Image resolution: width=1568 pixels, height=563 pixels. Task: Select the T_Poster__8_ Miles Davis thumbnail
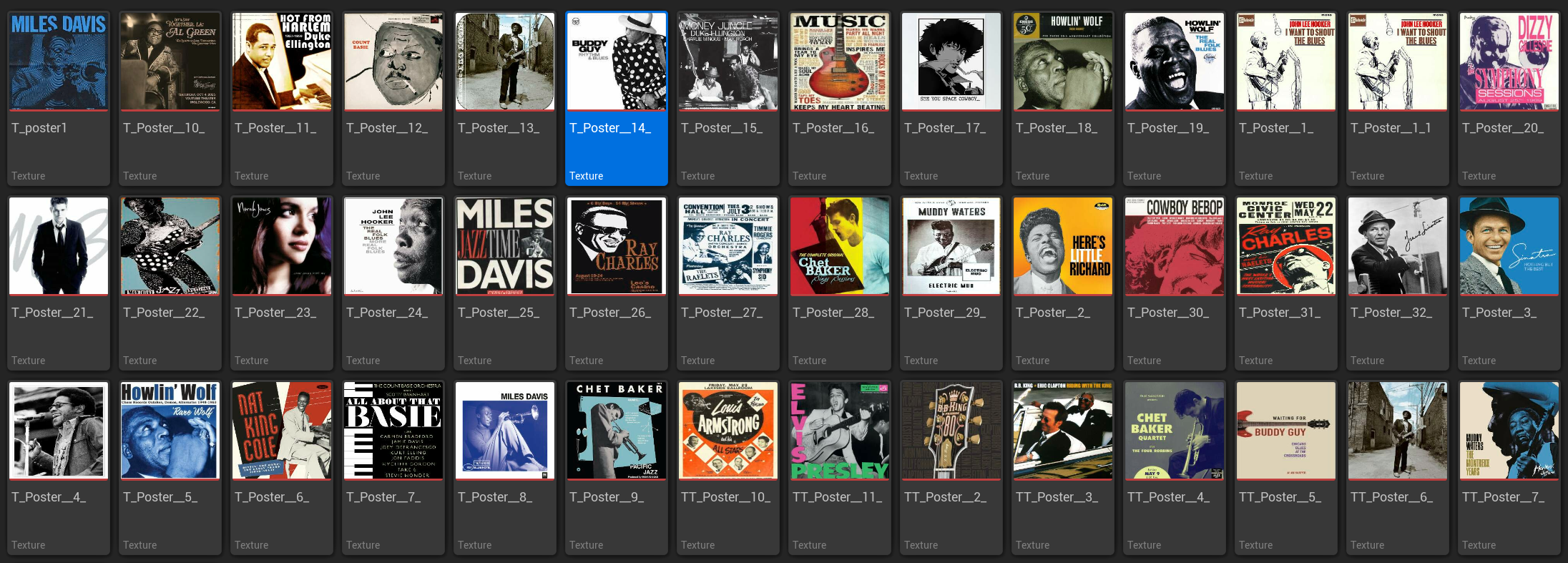click(x=505, y=431)
